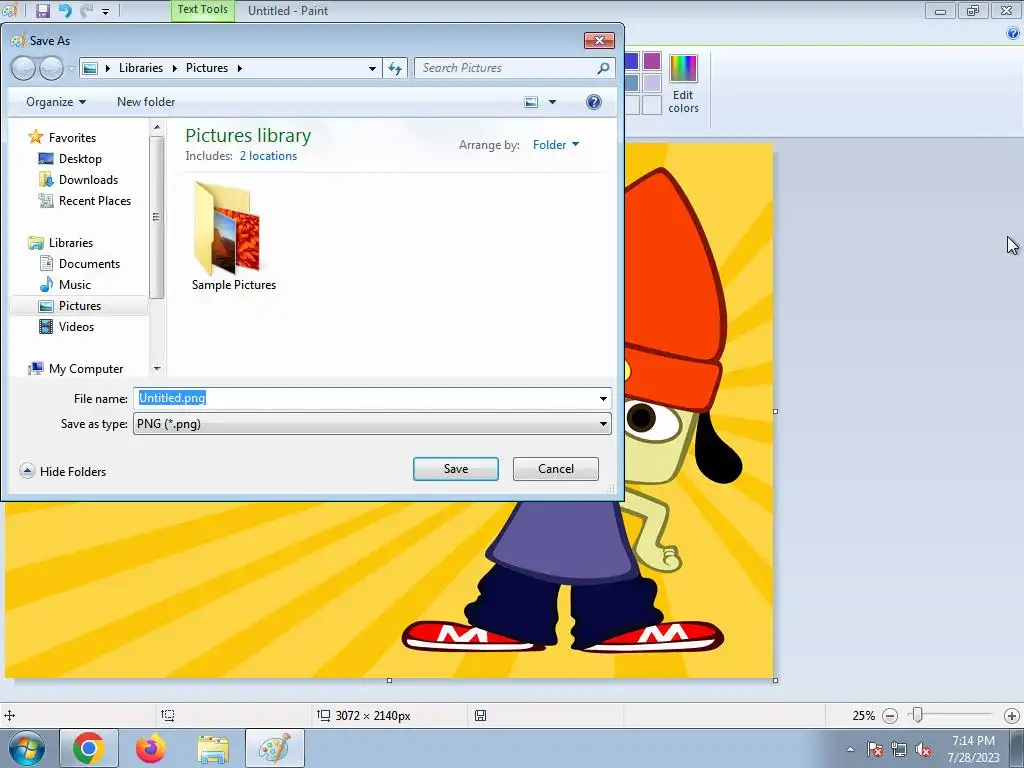The image size is (1024, 768).
Task: Click the Paint Help question mark icon
Action: pyautogui.click(x=1013, y=33)
